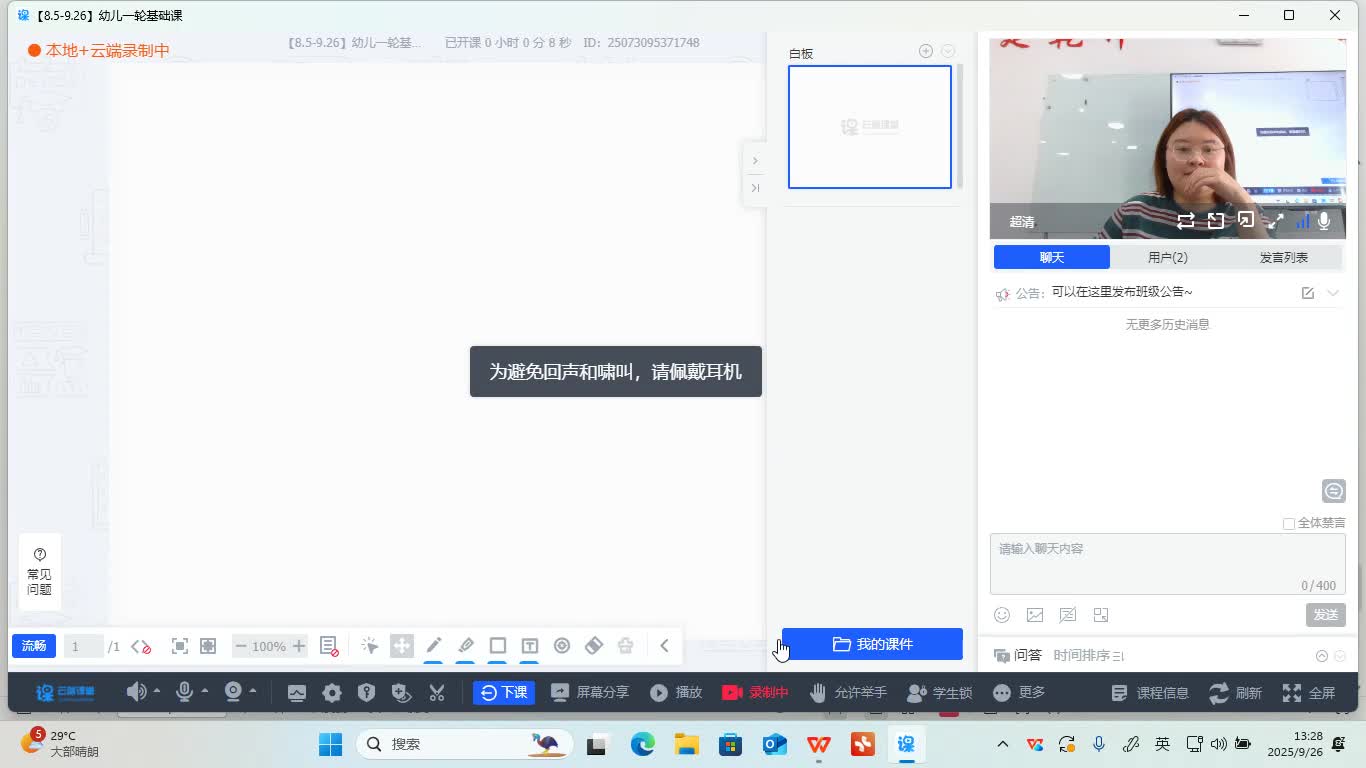Open 我的课件 courseware panel
This screenshot has width=1366, height=768.
point(872,644)
